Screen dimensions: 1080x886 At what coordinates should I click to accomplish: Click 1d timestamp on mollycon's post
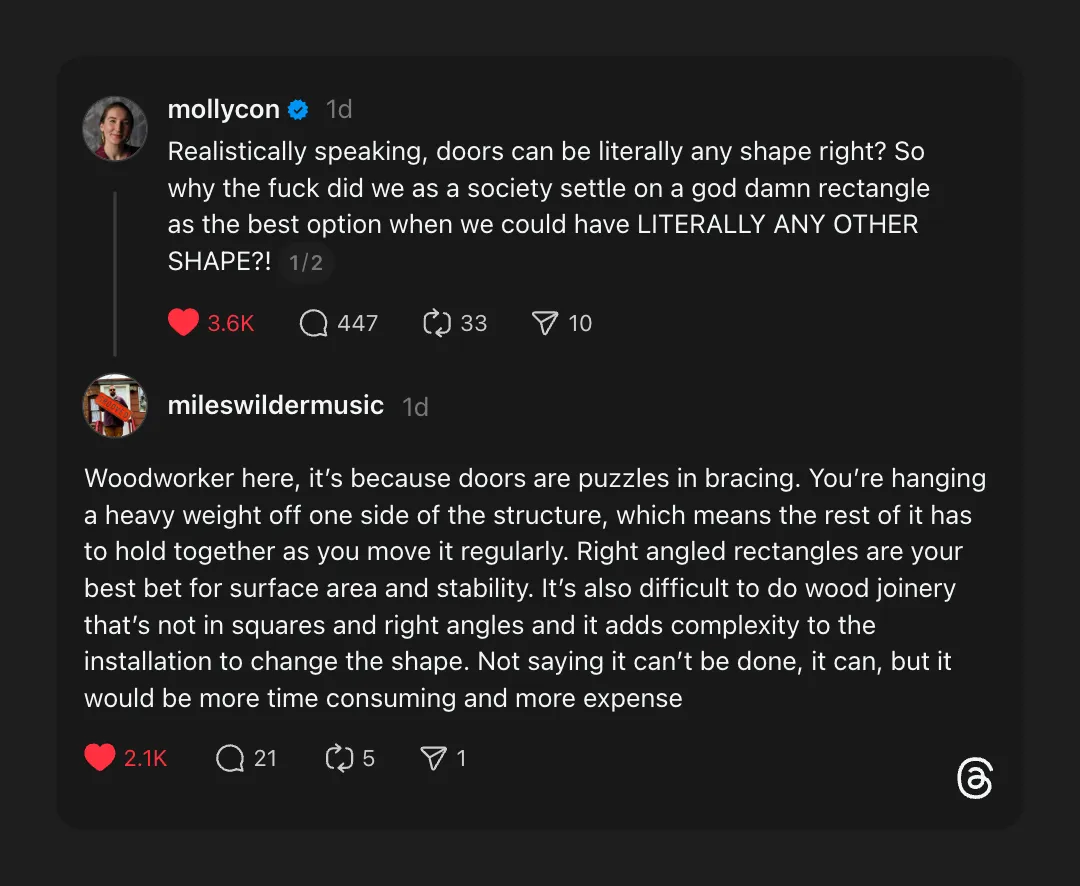(339, 109)
